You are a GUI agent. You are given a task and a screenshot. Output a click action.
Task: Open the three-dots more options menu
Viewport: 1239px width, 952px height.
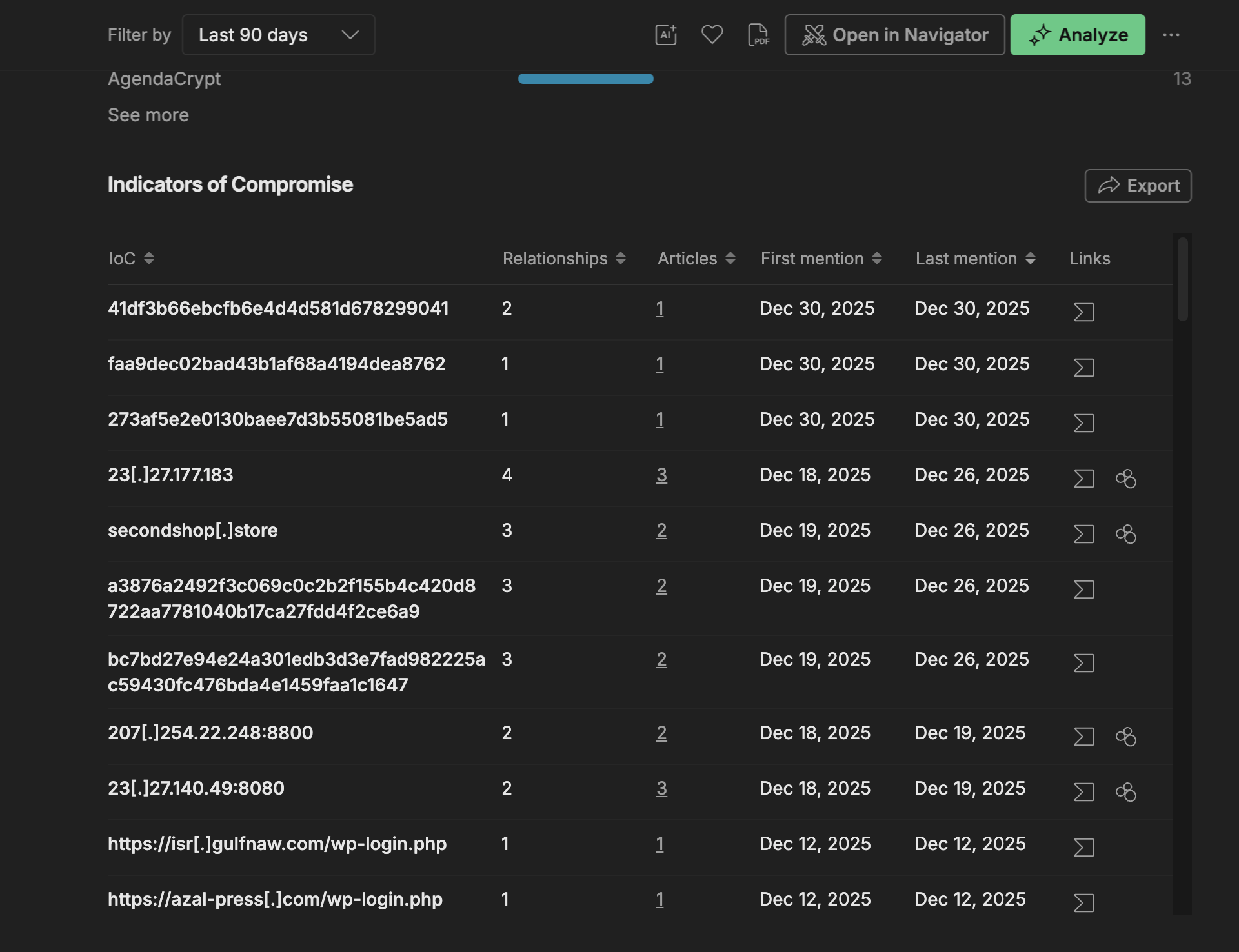(x=1171, y=35)
